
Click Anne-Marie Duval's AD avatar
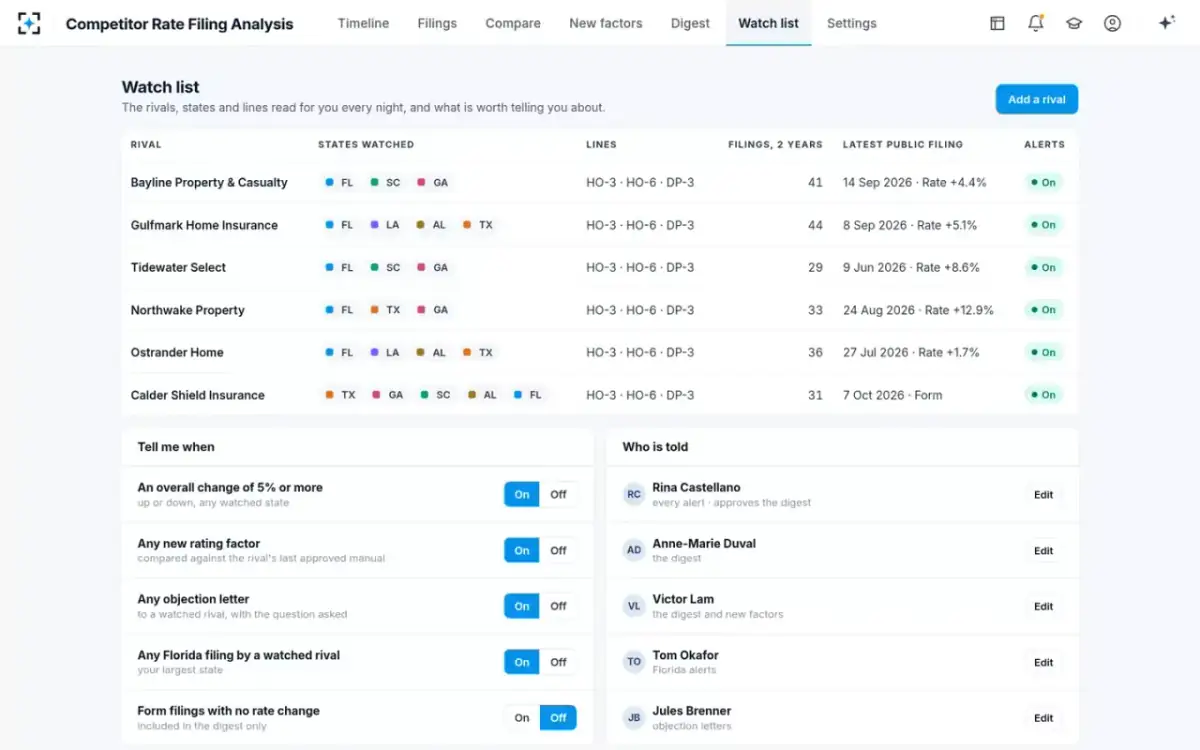(634, 551)
